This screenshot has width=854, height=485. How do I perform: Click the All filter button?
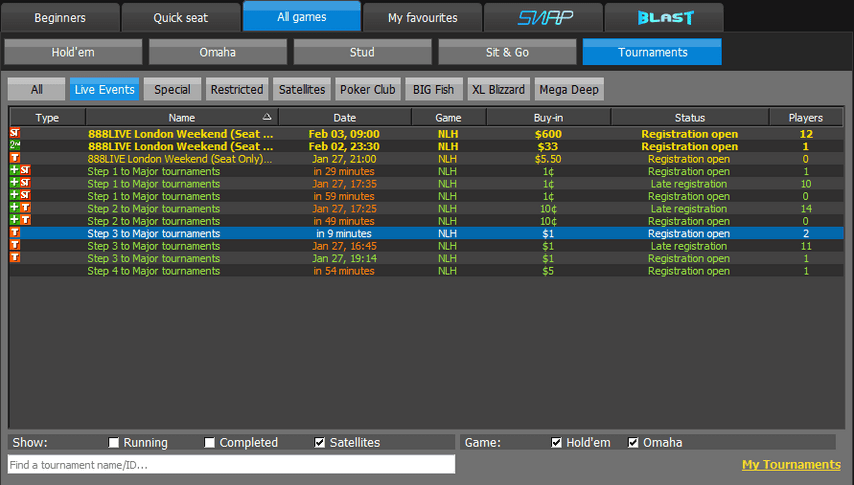pyautogui.click(x=36, y=89)
